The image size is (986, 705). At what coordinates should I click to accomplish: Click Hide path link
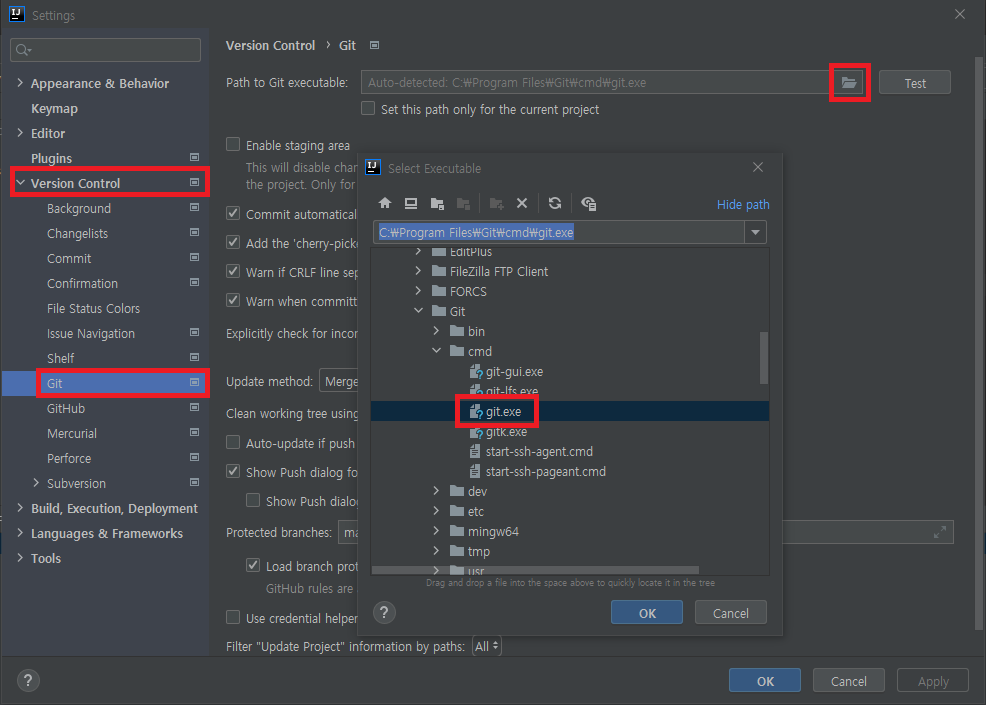click(x=743, y=204)
